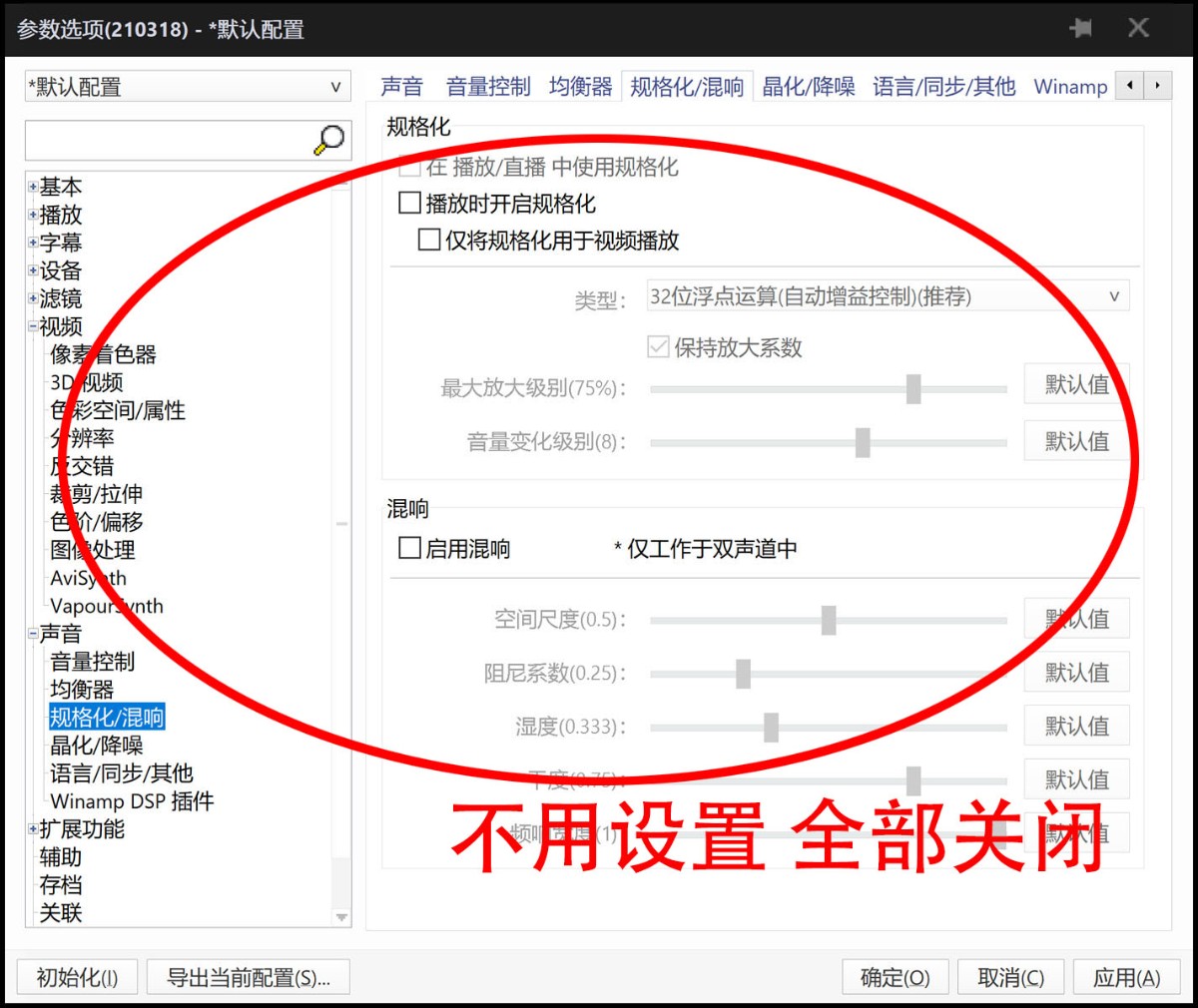Select 规格化/混响 in the tree
This screenshot has height=1008, width=1198.
pos(107,718)
